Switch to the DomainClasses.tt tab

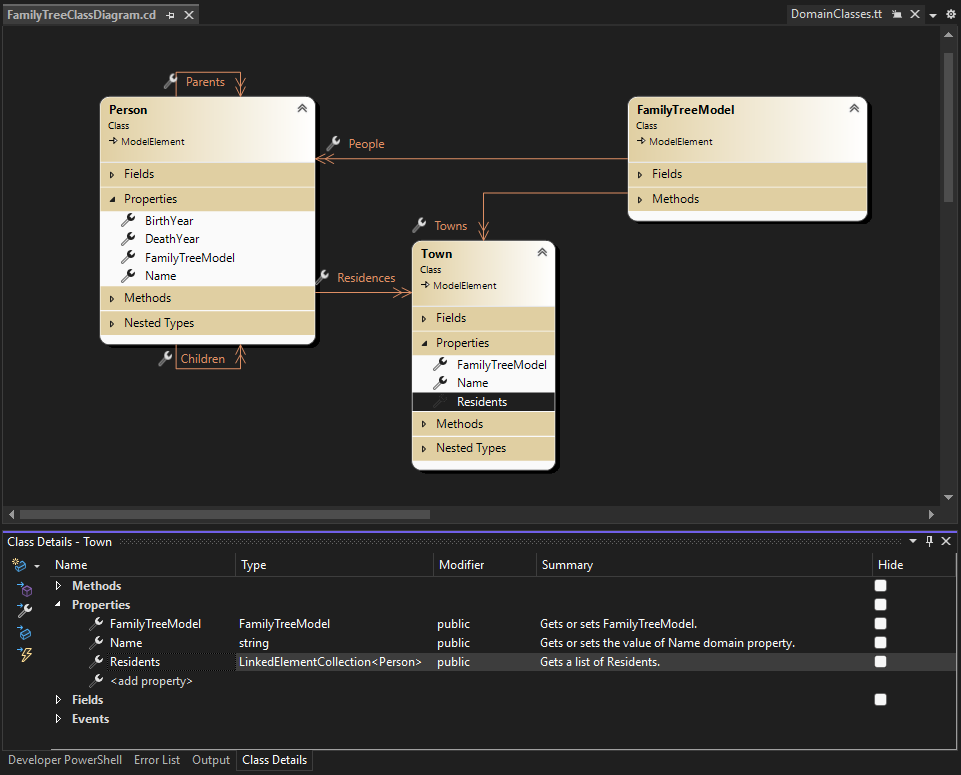837,14
